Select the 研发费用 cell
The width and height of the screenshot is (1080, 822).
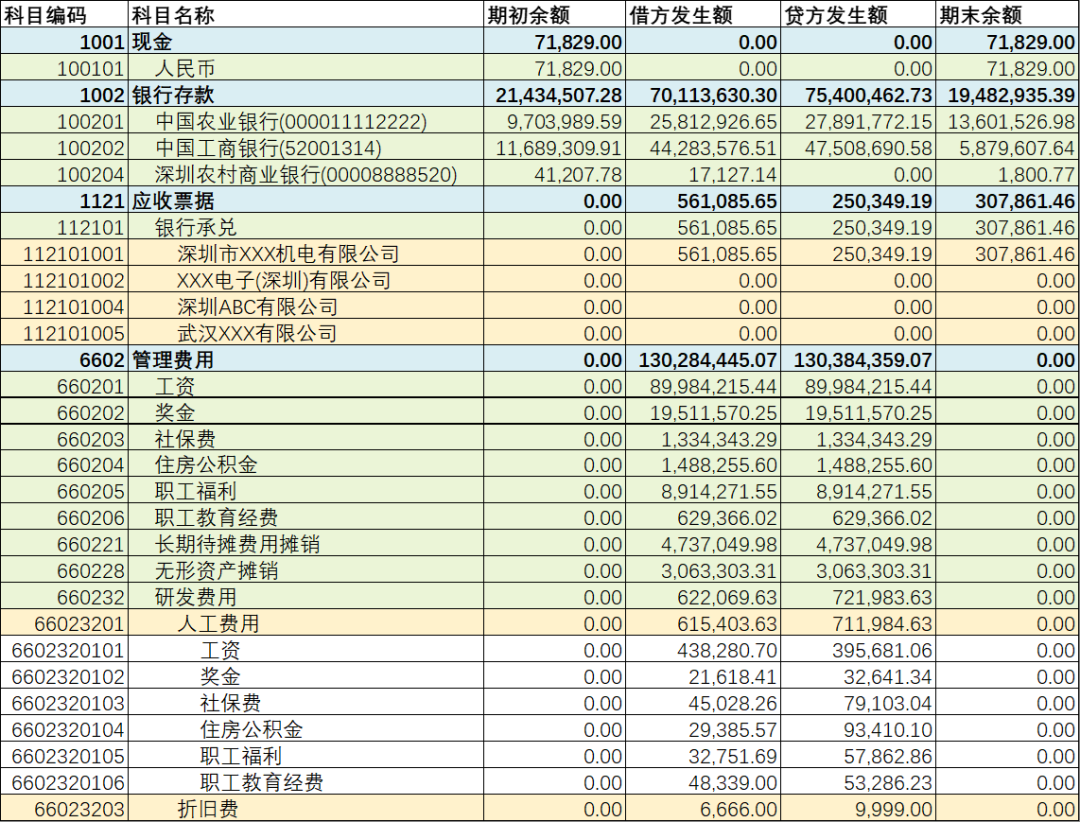point(306,597)
